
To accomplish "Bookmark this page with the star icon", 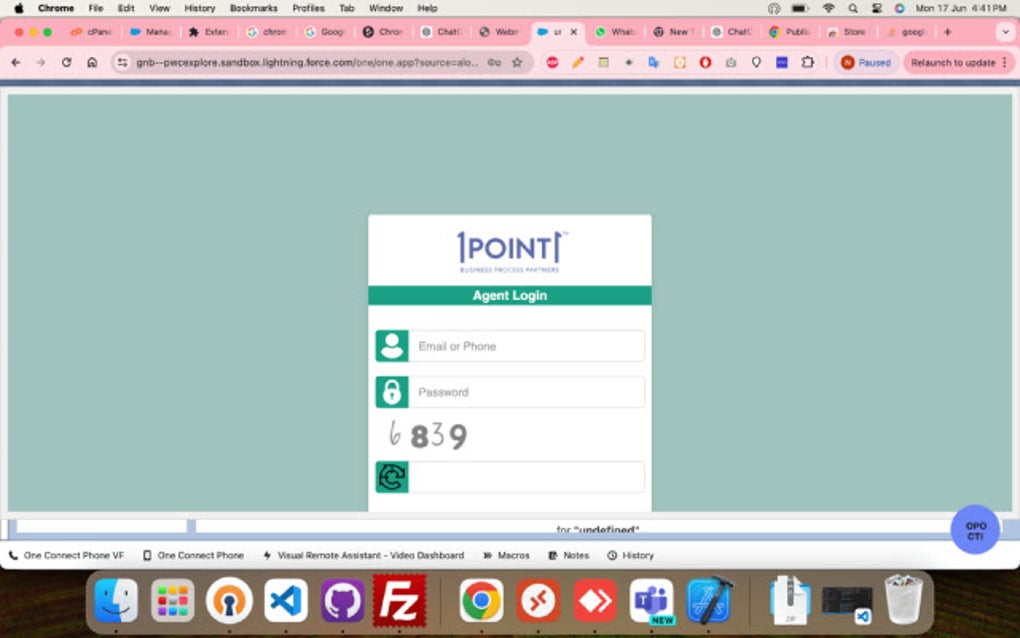I will point(517,62).
